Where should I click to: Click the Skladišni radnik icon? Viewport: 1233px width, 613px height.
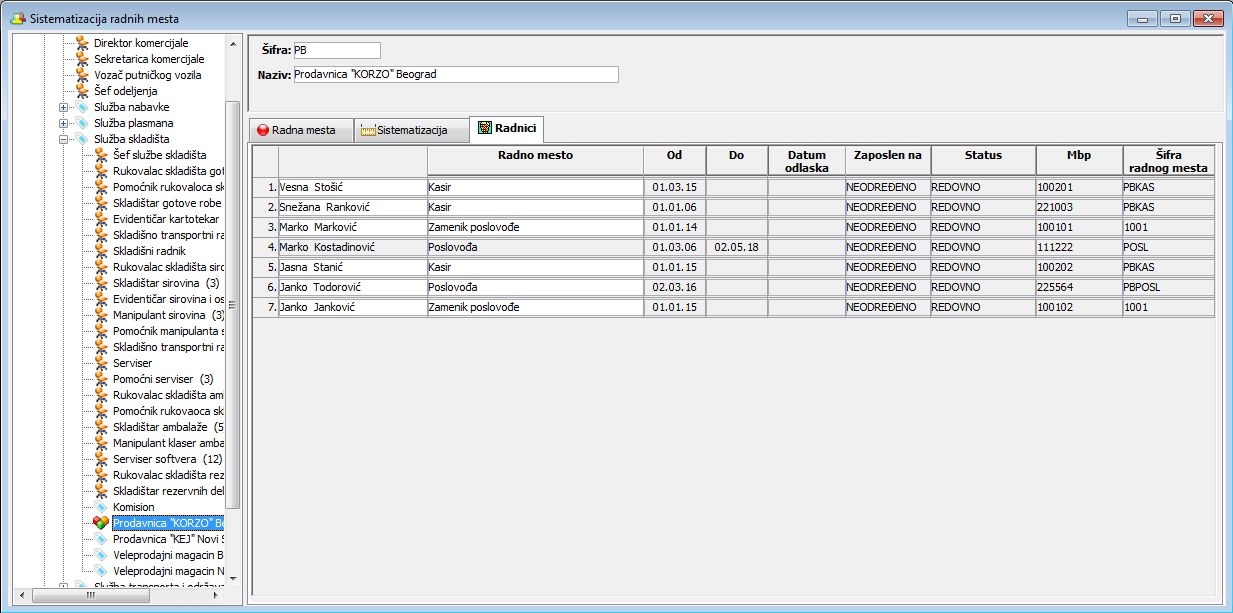coord(101,251)
